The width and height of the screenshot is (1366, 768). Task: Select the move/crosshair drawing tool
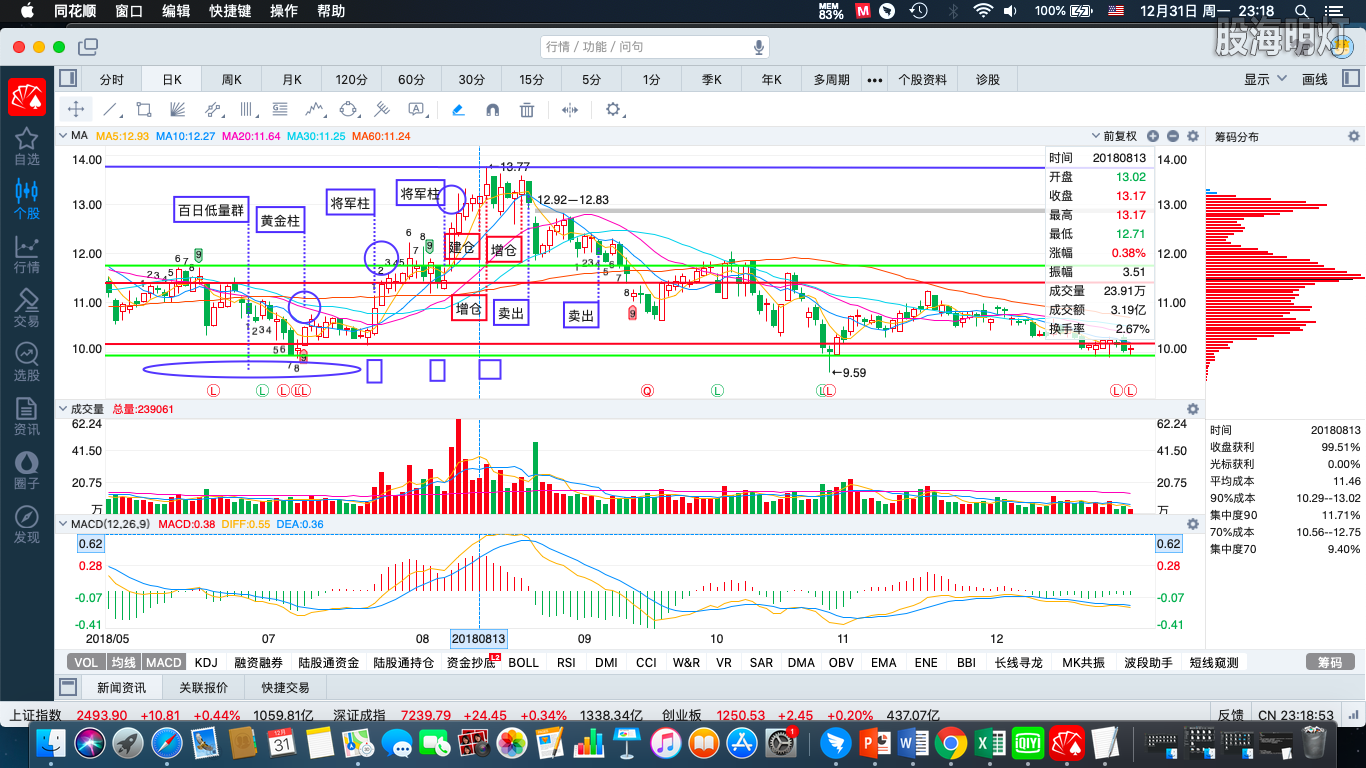(76, 110)
